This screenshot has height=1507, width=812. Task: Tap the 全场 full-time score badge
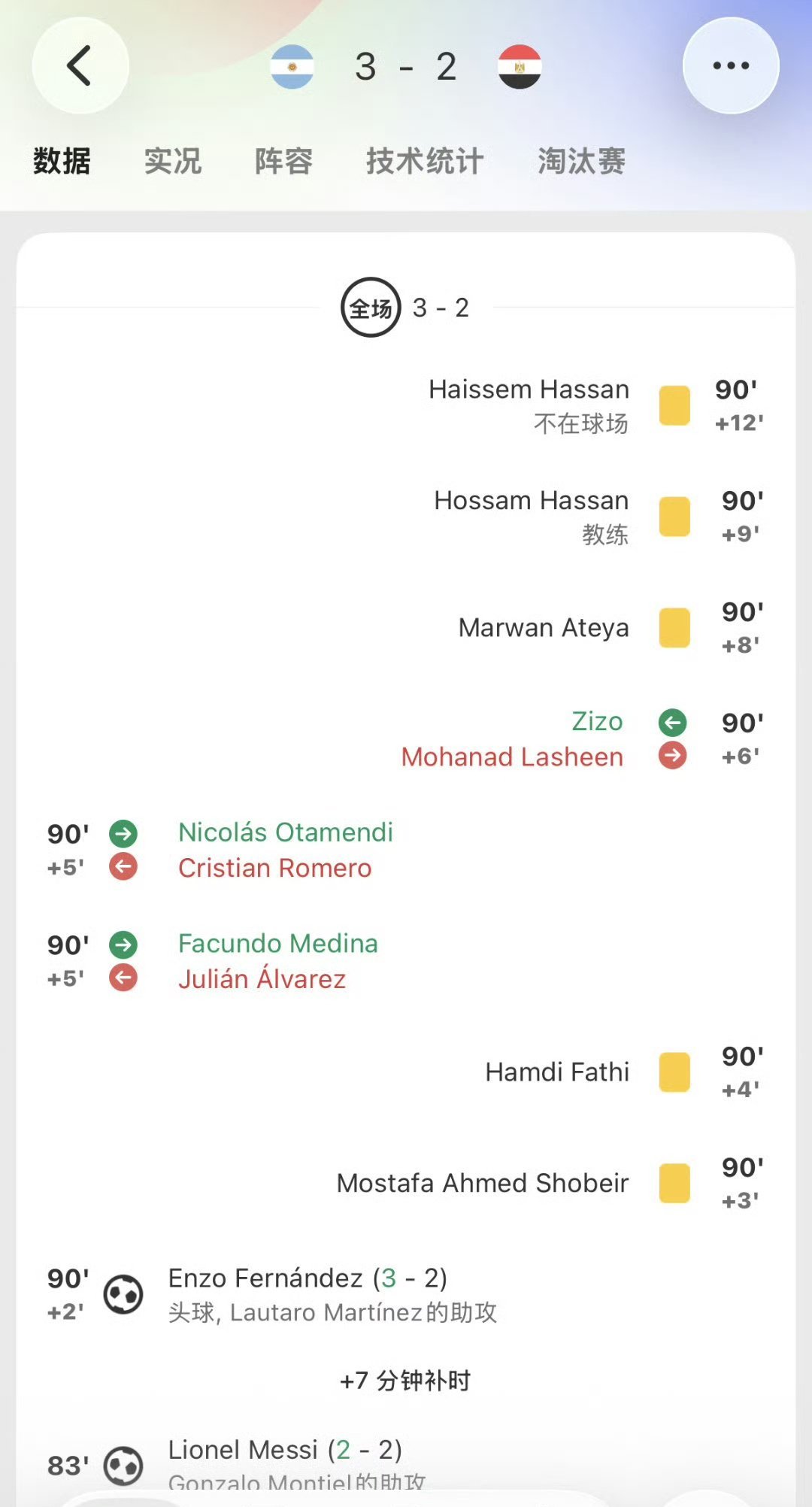tap(371, 308)
